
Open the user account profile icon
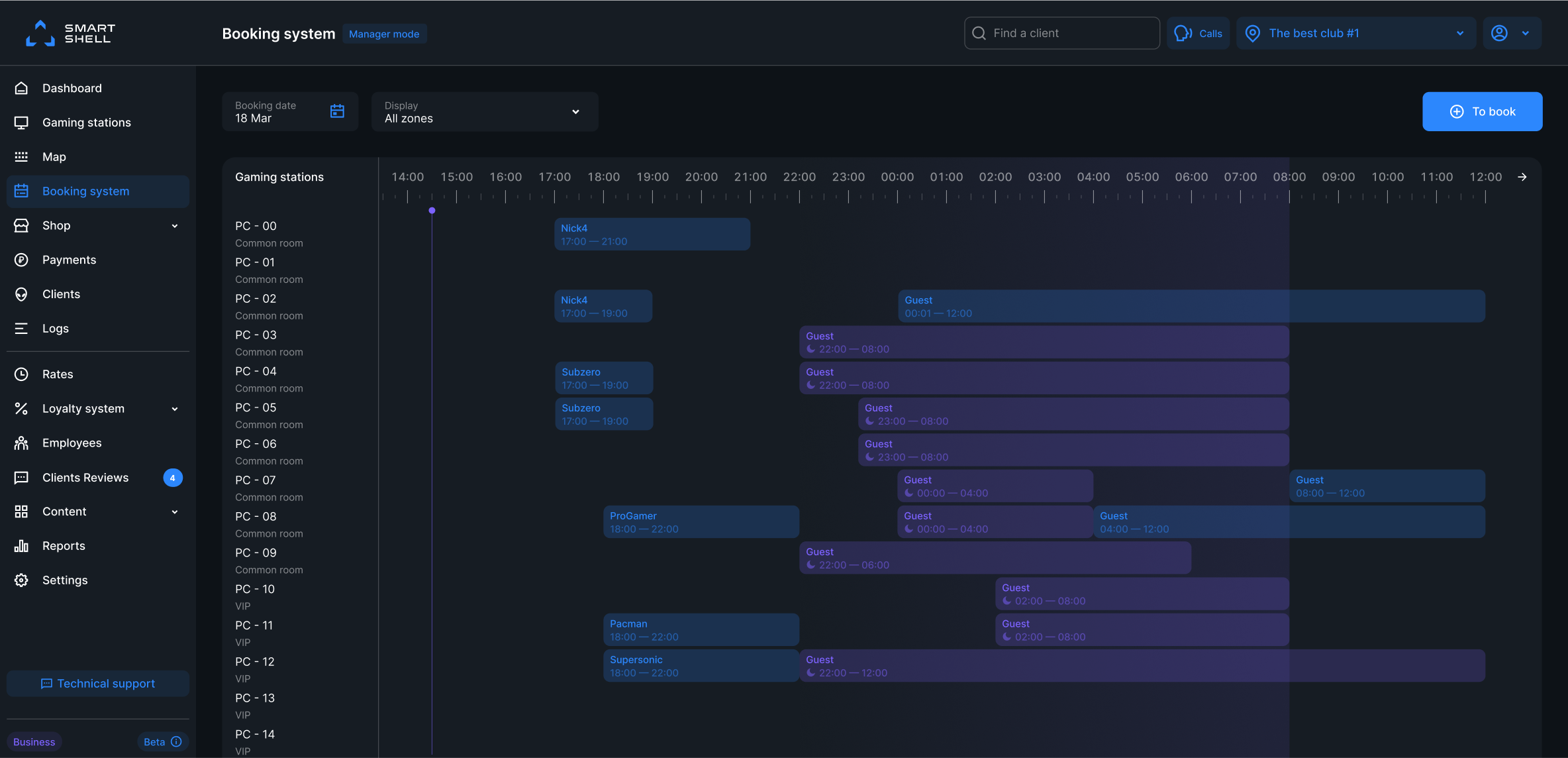(x=1499, y=33)
